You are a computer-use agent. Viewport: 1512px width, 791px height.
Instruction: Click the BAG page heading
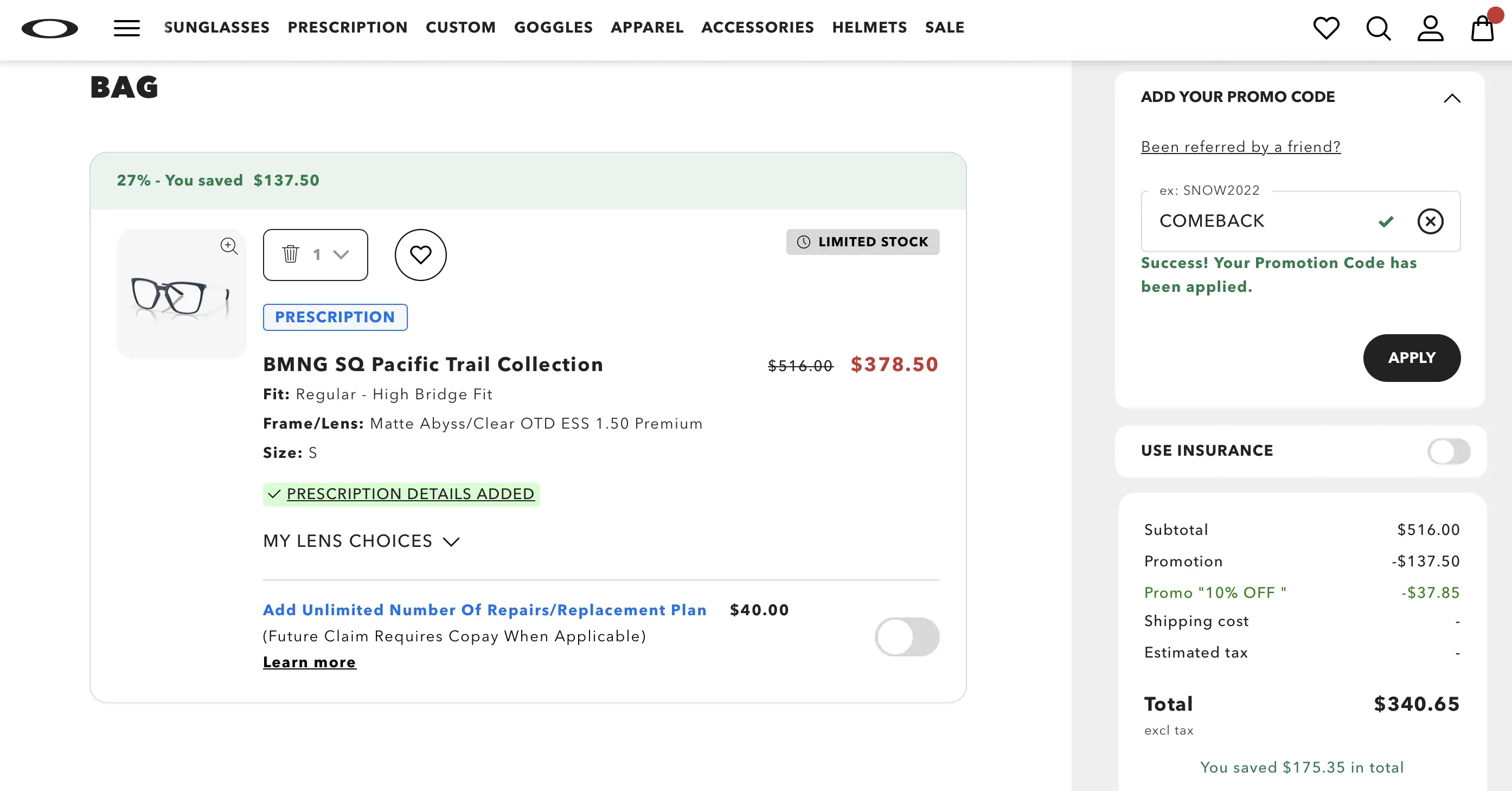click(124, 87)
